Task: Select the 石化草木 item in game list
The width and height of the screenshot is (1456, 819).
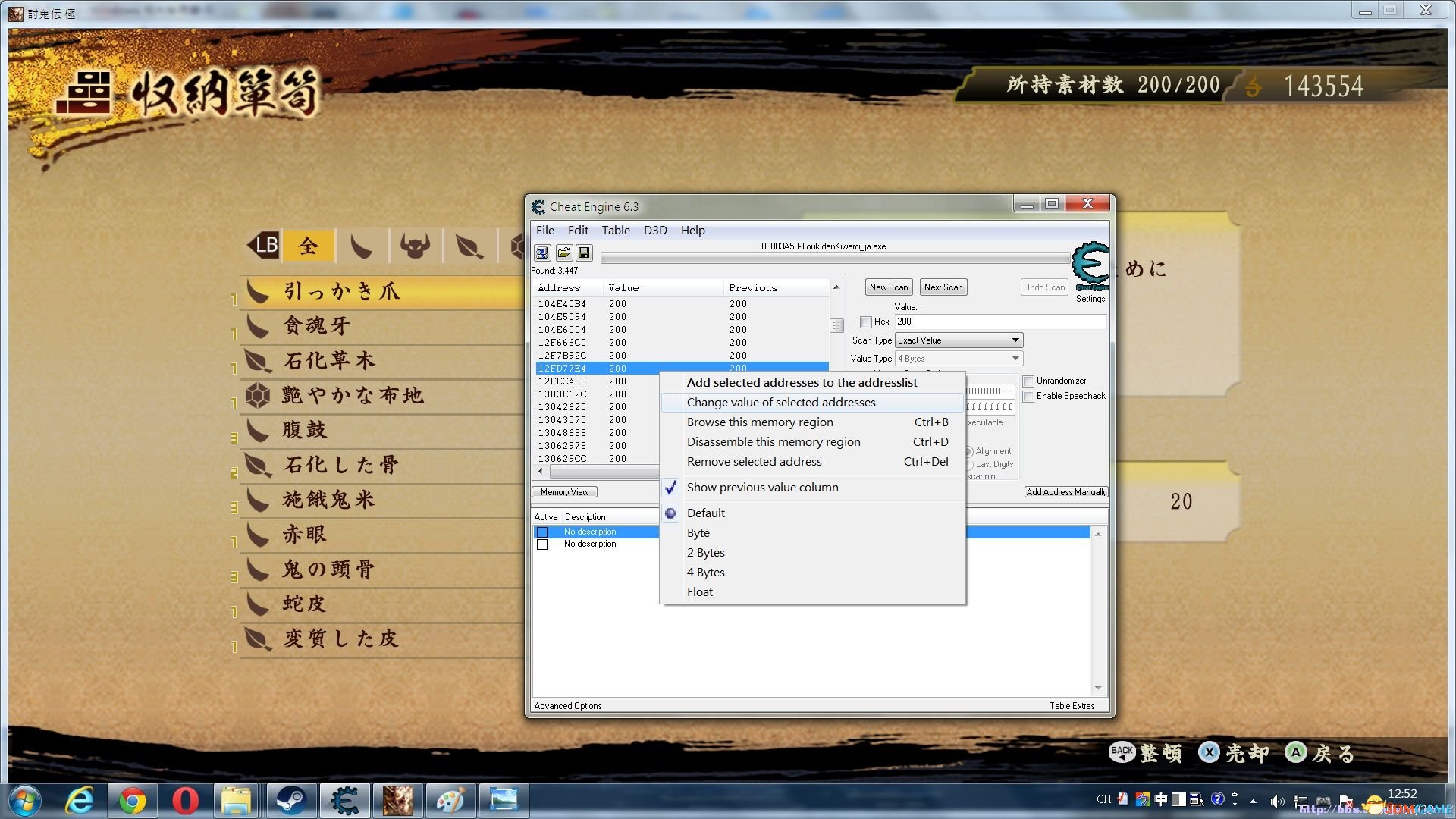Action: [382, 361]
